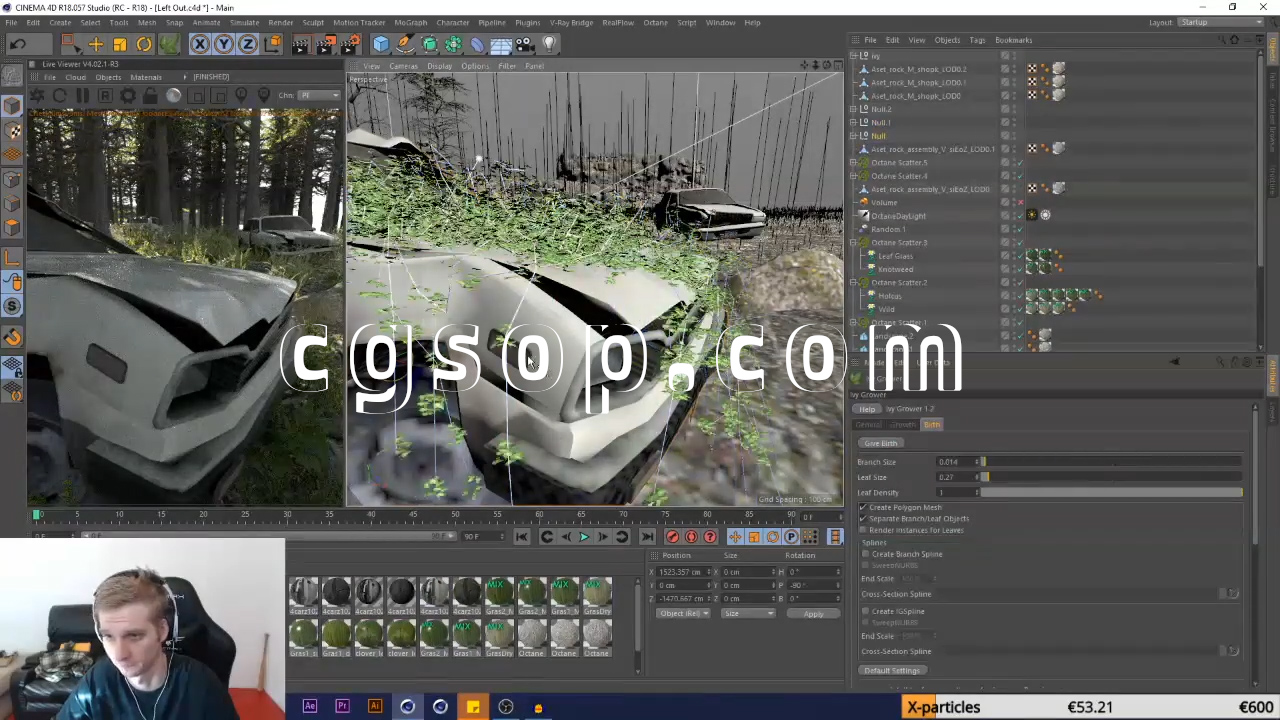
Task: Open the viewport Cameras menu
Action: click(x=403, y=66)
